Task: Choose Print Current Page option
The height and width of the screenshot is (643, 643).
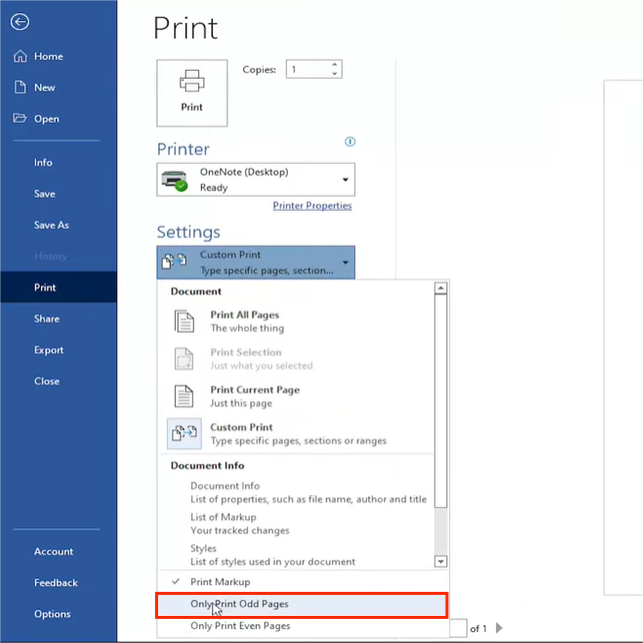Action: 254,396
